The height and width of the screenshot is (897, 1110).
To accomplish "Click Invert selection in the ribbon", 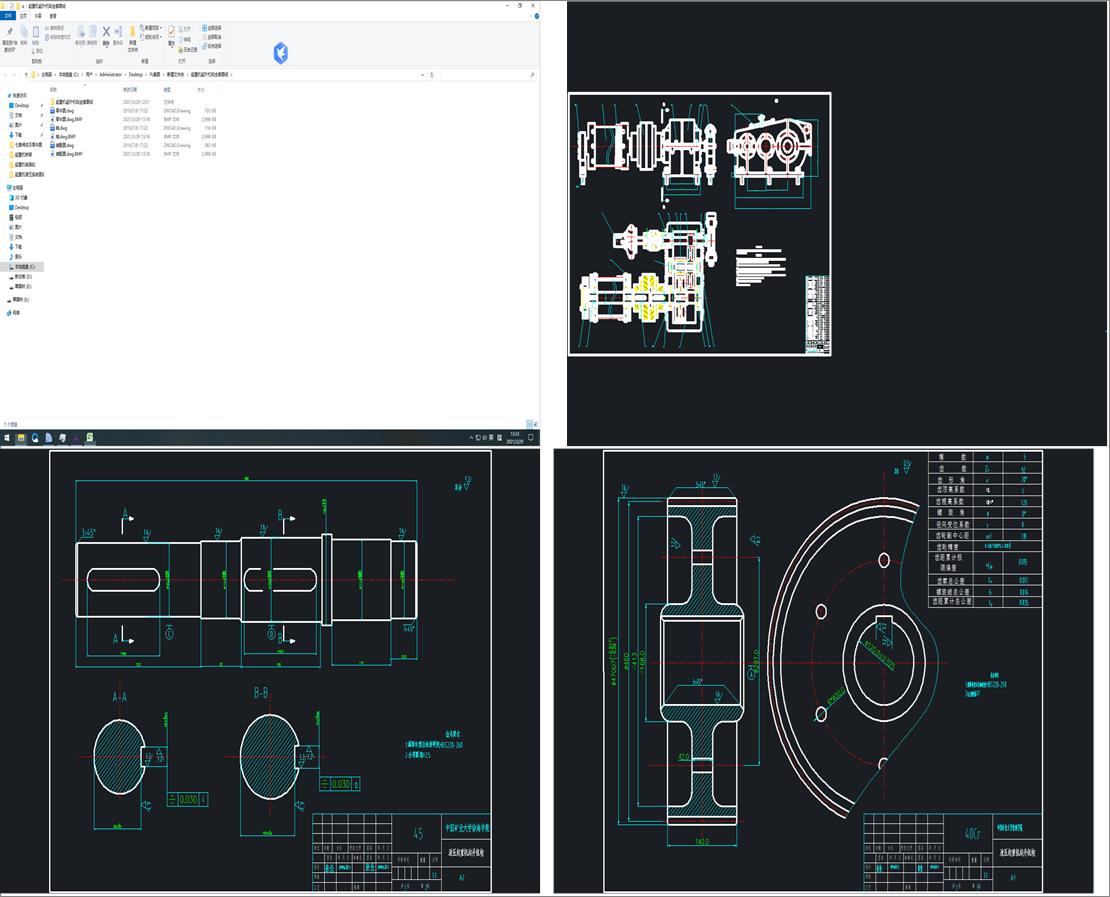I will click(x=212, y=46).
